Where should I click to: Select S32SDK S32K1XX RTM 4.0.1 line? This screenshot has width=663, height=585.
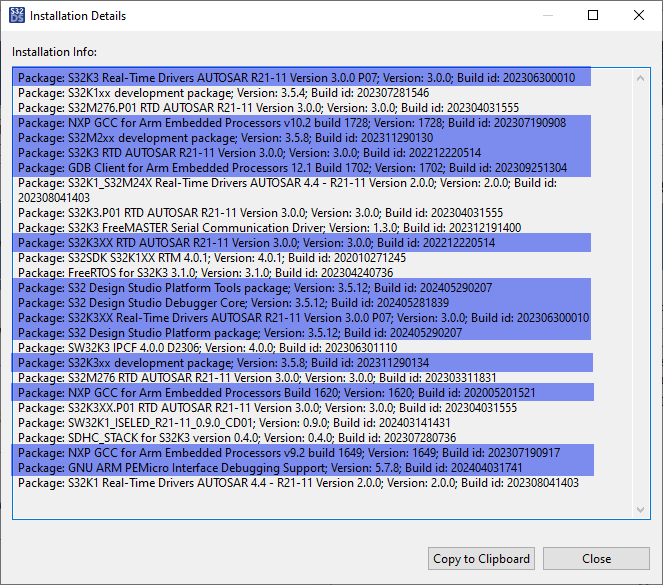click(x=212, y=258)
